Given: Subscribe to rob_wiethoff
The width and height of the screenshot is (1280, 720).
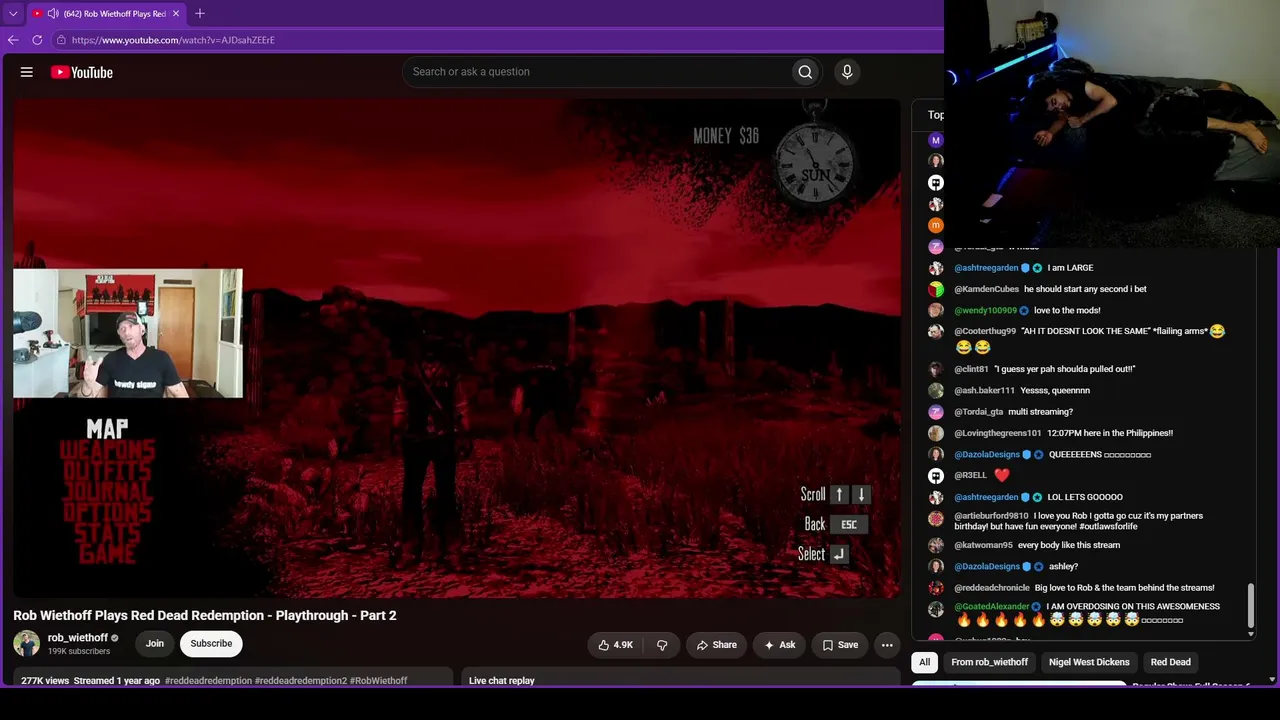Looking at the screenshot, I should tap(211, 644).
